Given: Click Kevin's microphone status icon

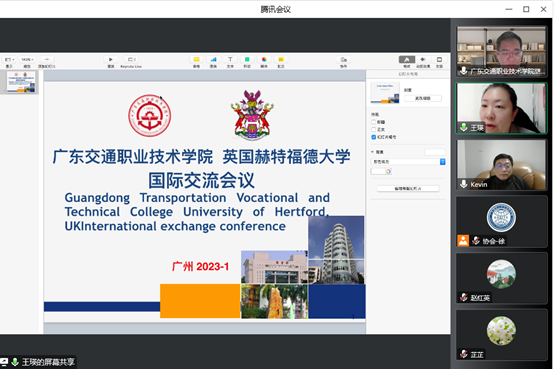Looking at the screenshot, I should [x=464, y=184].
